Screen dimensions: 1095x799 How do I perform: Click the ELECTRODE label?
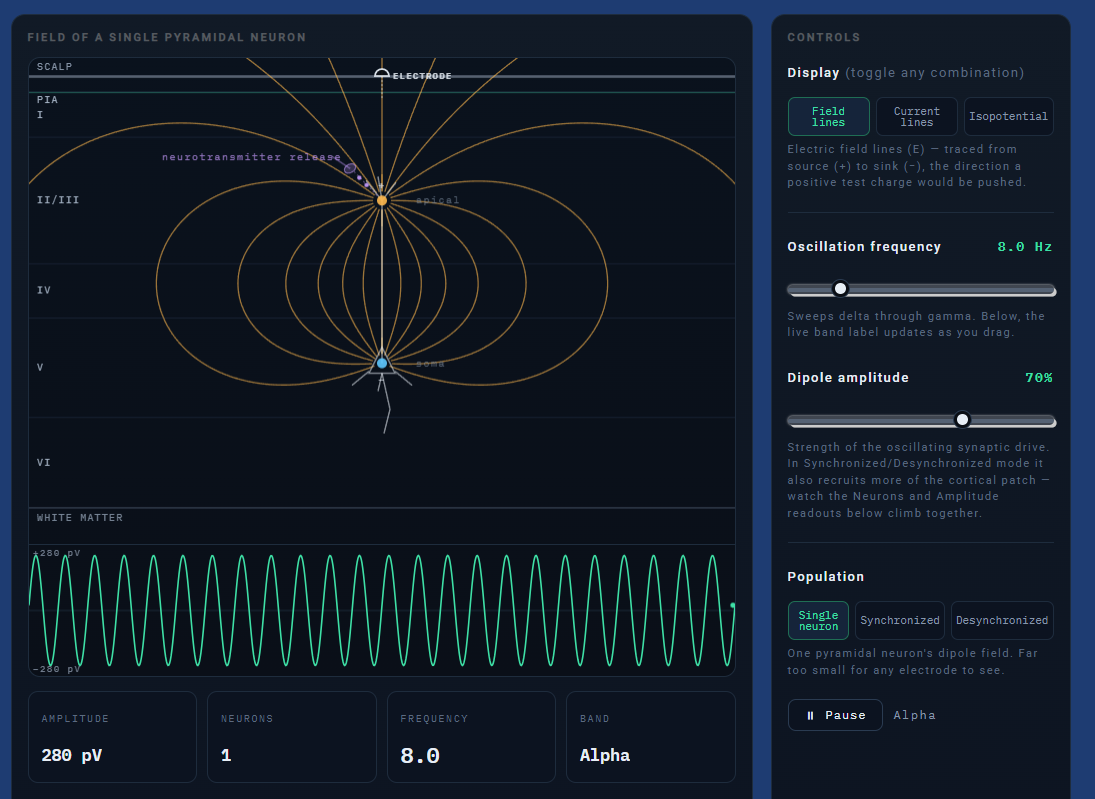422,76
